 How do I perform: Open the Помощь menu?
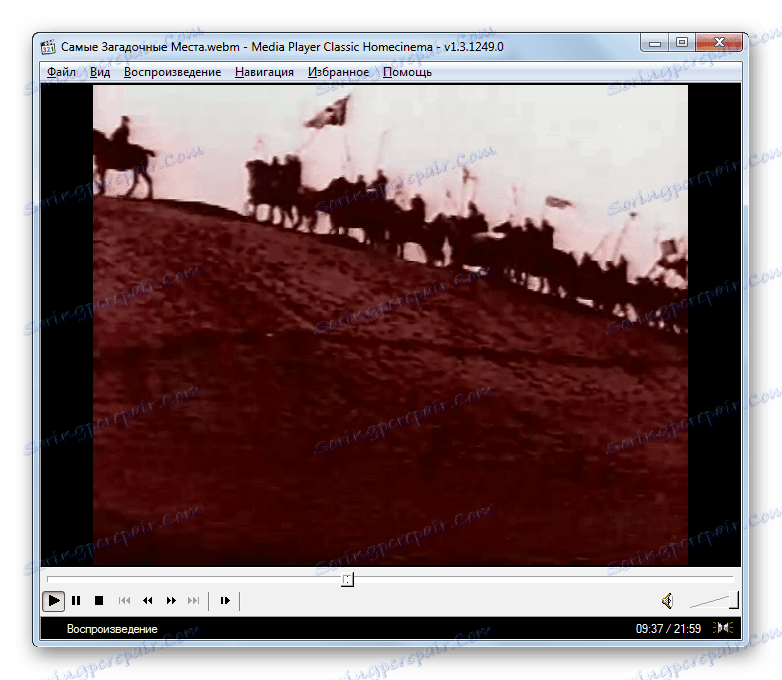407,72
